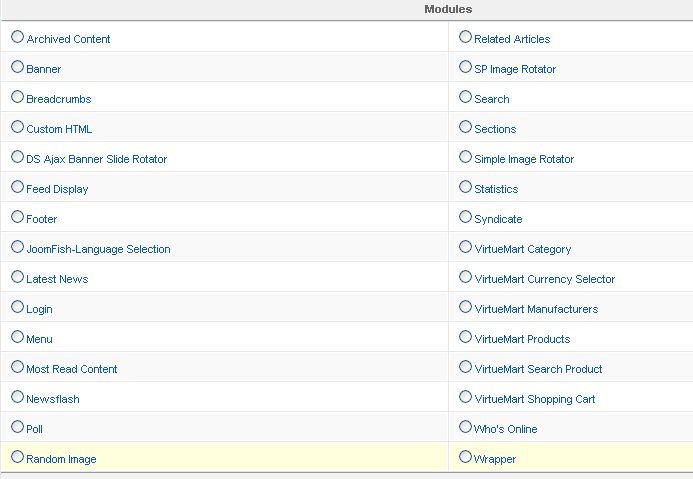Click the VirtueMart Currency Selector link
The width and height of the screenshot is (693, 479).
pyautogui.click(x=545, y=280)
